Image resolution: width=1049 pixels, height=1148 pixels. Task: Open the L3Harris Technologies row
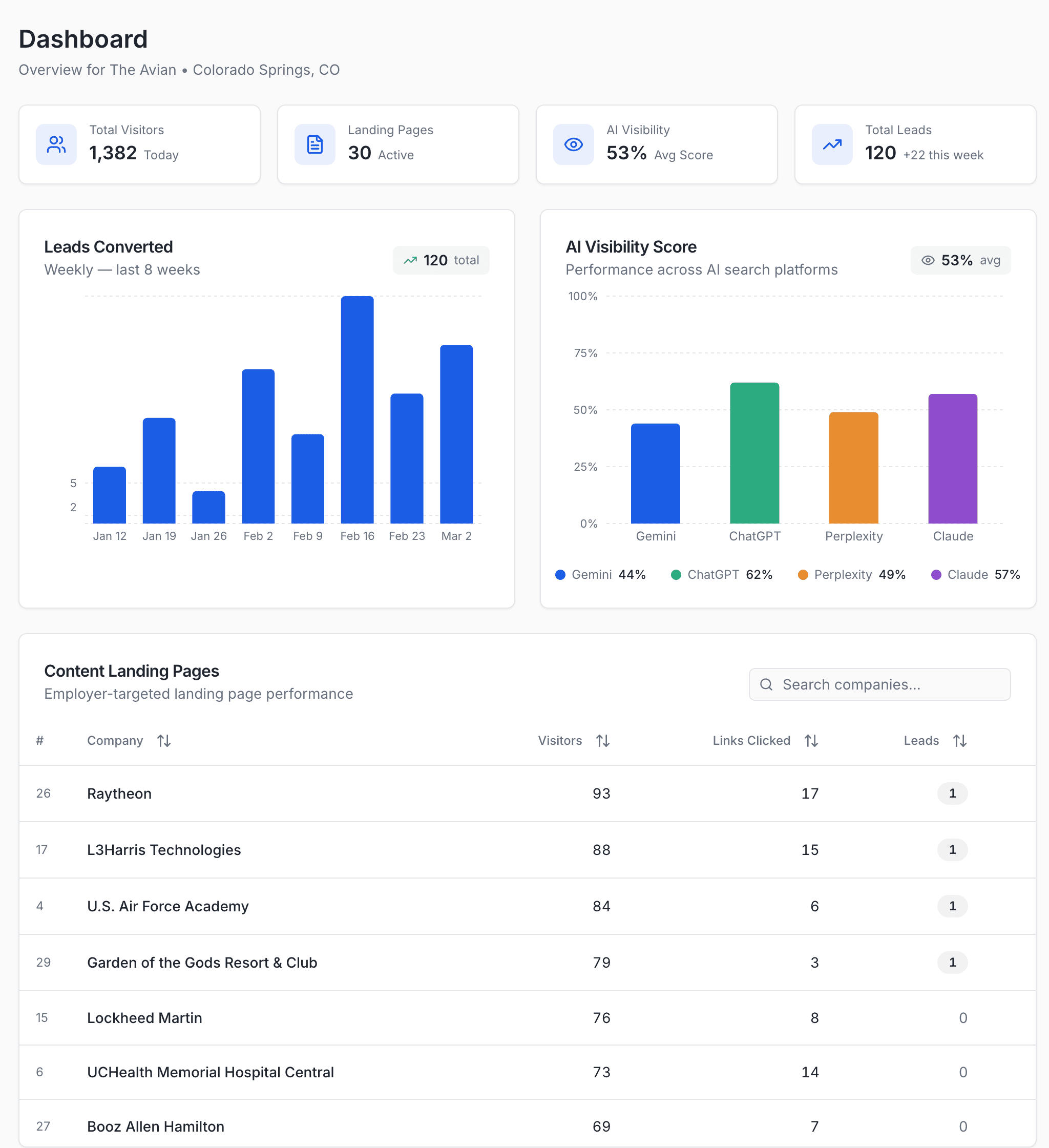tap(528, 850)
